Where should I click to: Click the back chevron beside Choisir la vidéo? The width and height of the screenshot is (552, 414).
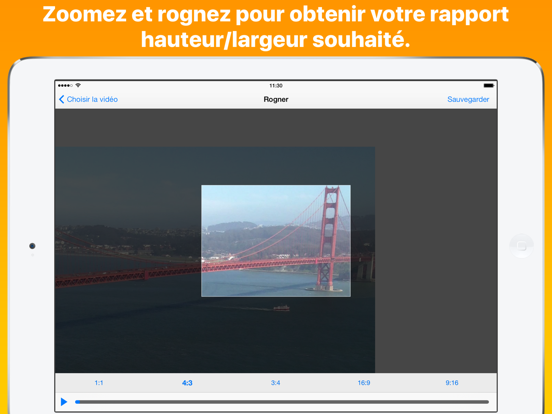[62, 99]
